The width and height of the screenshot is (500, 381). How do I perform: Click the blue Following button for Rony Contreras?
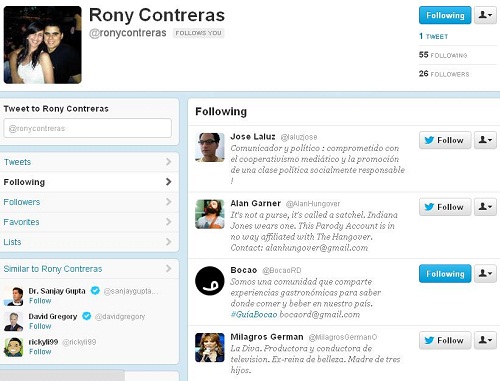coord(445,15)
